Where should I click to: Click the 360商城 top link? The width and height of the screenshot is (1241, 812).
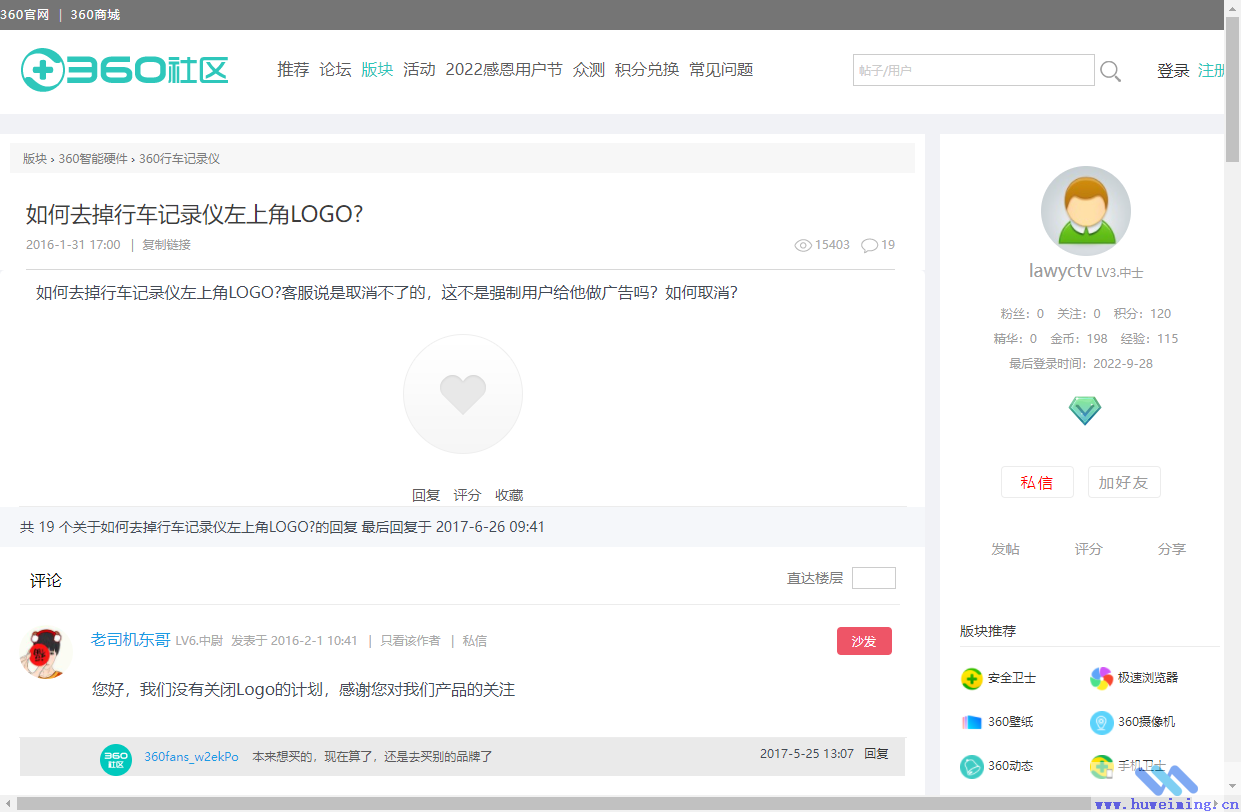95,15
